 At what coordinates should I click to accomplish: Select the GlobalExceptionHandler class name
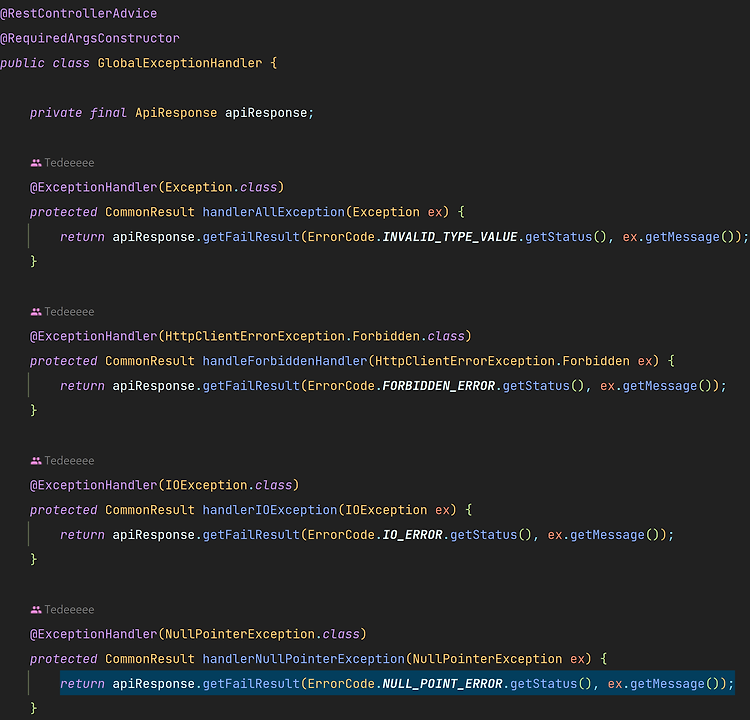coord(180,63)
